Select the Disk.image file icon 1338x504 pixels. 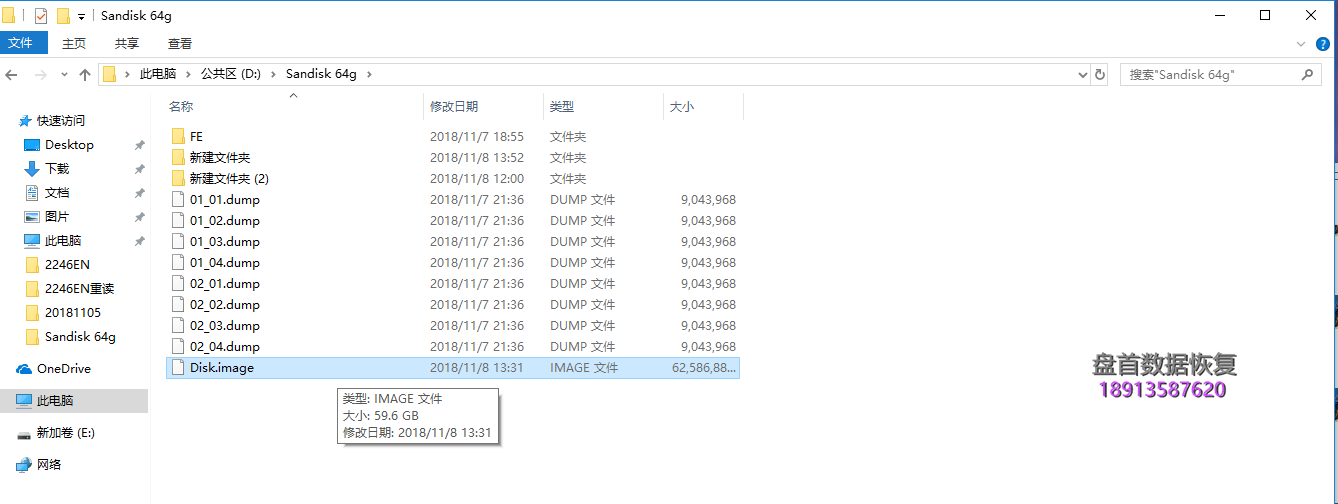pos(178,367)
